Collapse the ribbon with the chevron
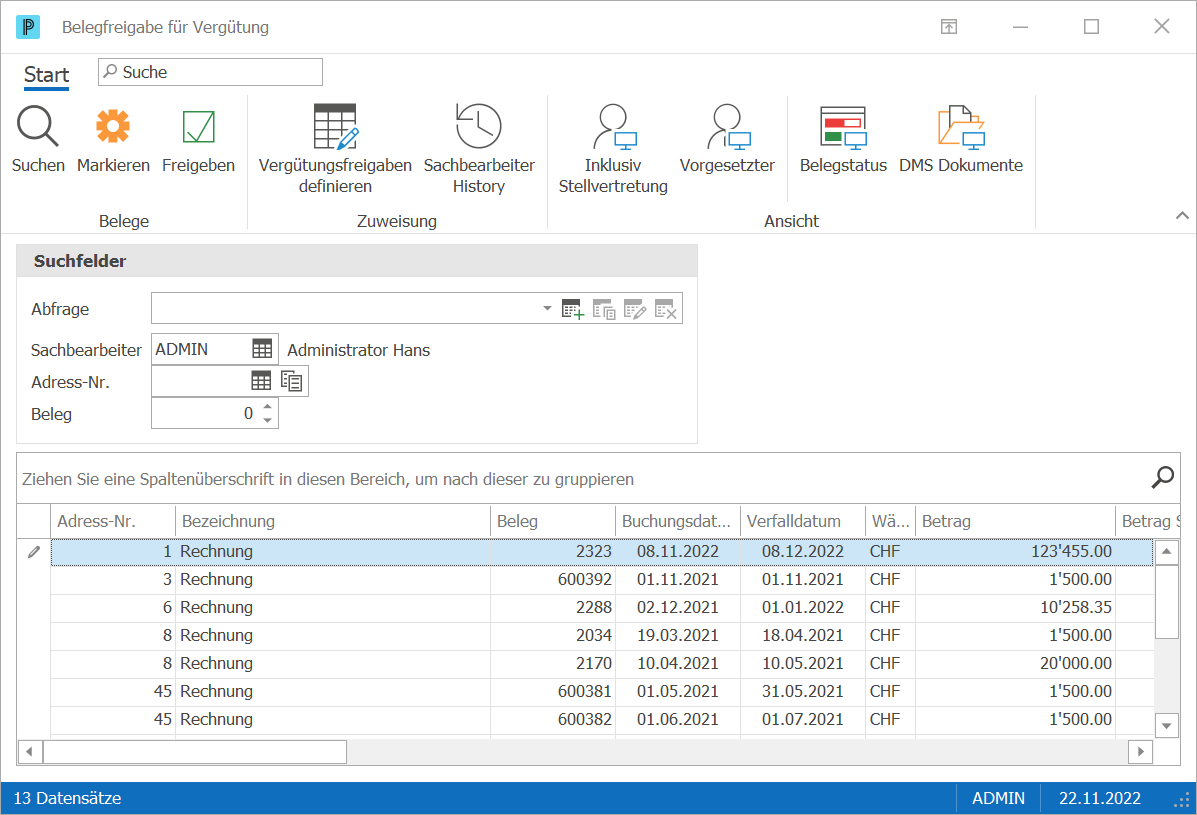 tap(1182, 215)
